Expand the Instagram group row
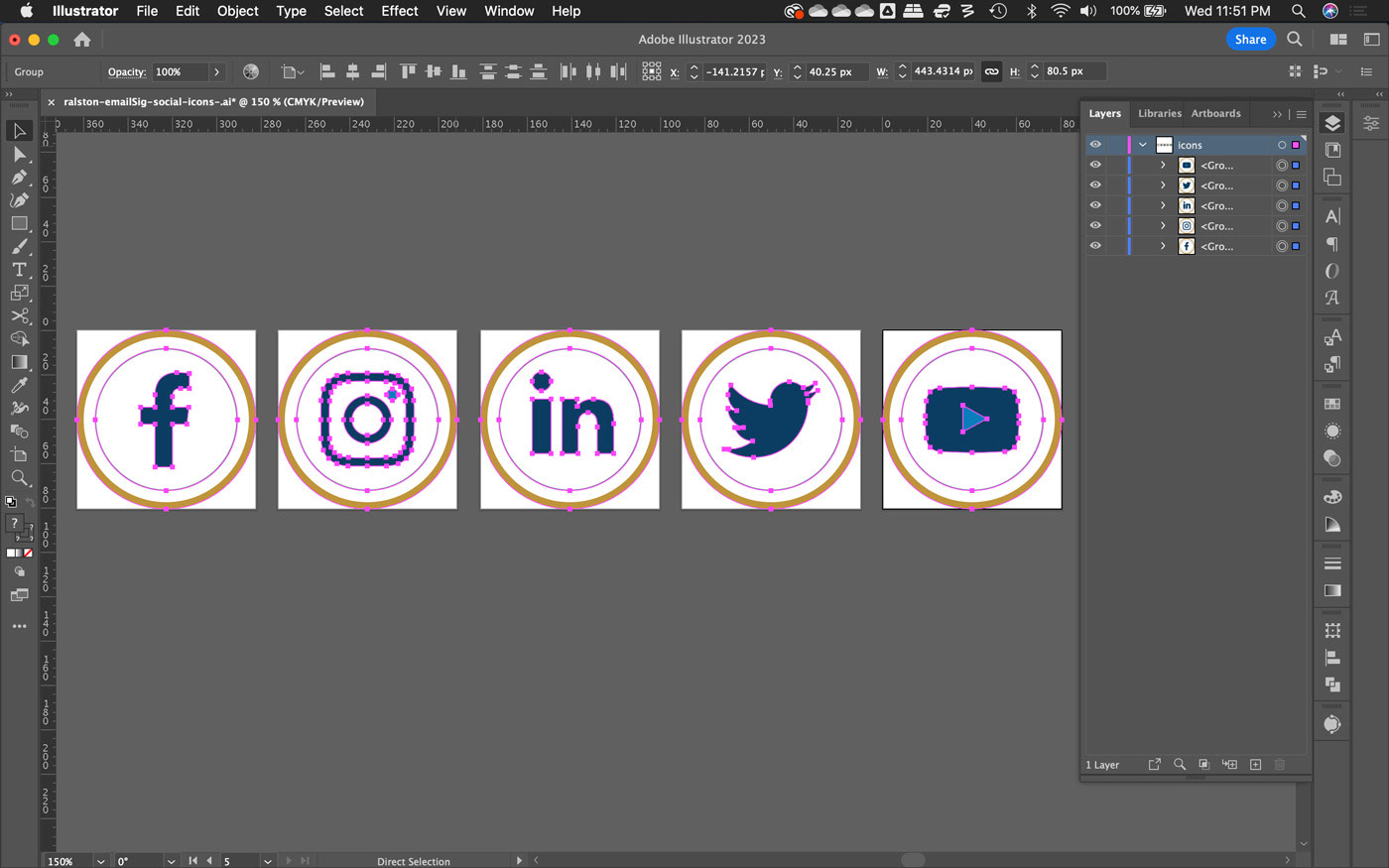The width and height of the screenshot is (1389, 868). tap(1163, 226)
